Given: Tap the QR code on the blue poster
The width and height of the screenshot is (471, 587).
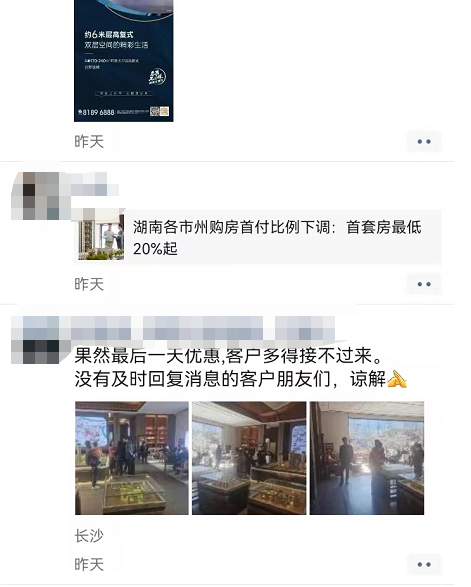Looking at the screenshot, I should pyautogui.click(x=155, y=111).
